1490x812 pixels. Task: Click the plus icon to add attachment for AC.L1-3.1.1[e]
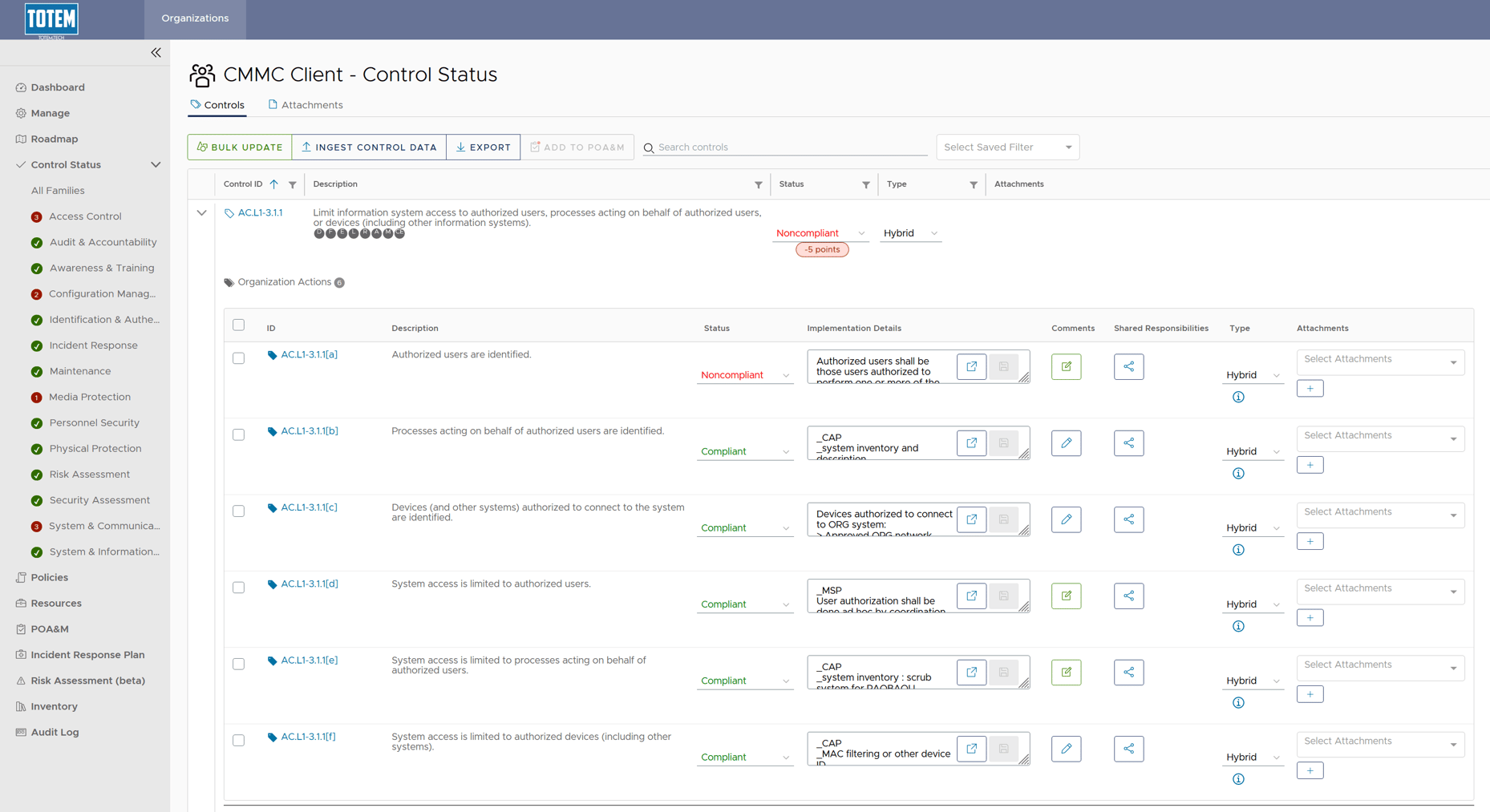coord(1310,694)
